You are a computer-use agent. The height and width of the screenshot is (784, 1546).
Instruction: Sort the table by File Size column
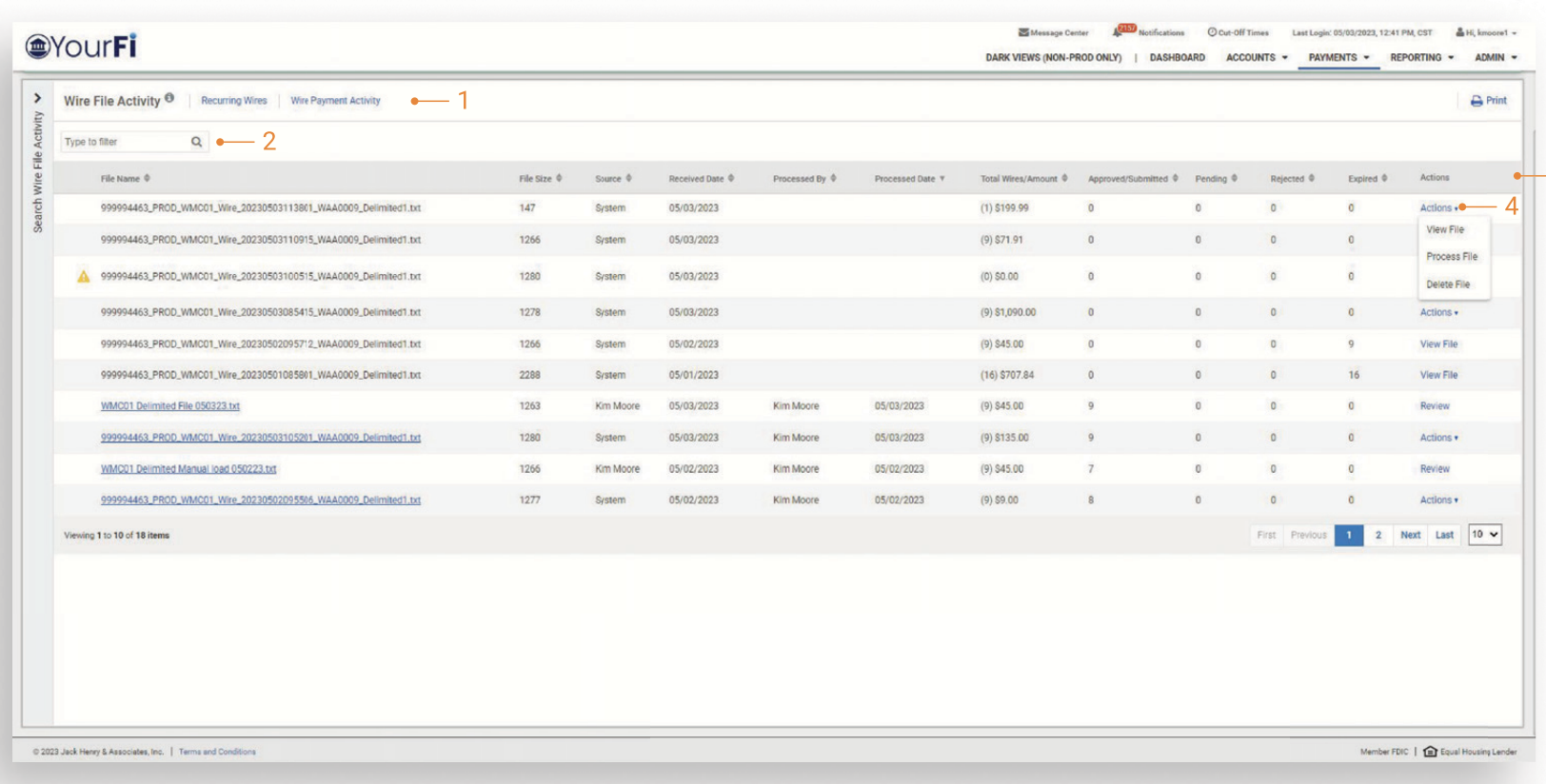pyautogui.click(x=540, y=179)
